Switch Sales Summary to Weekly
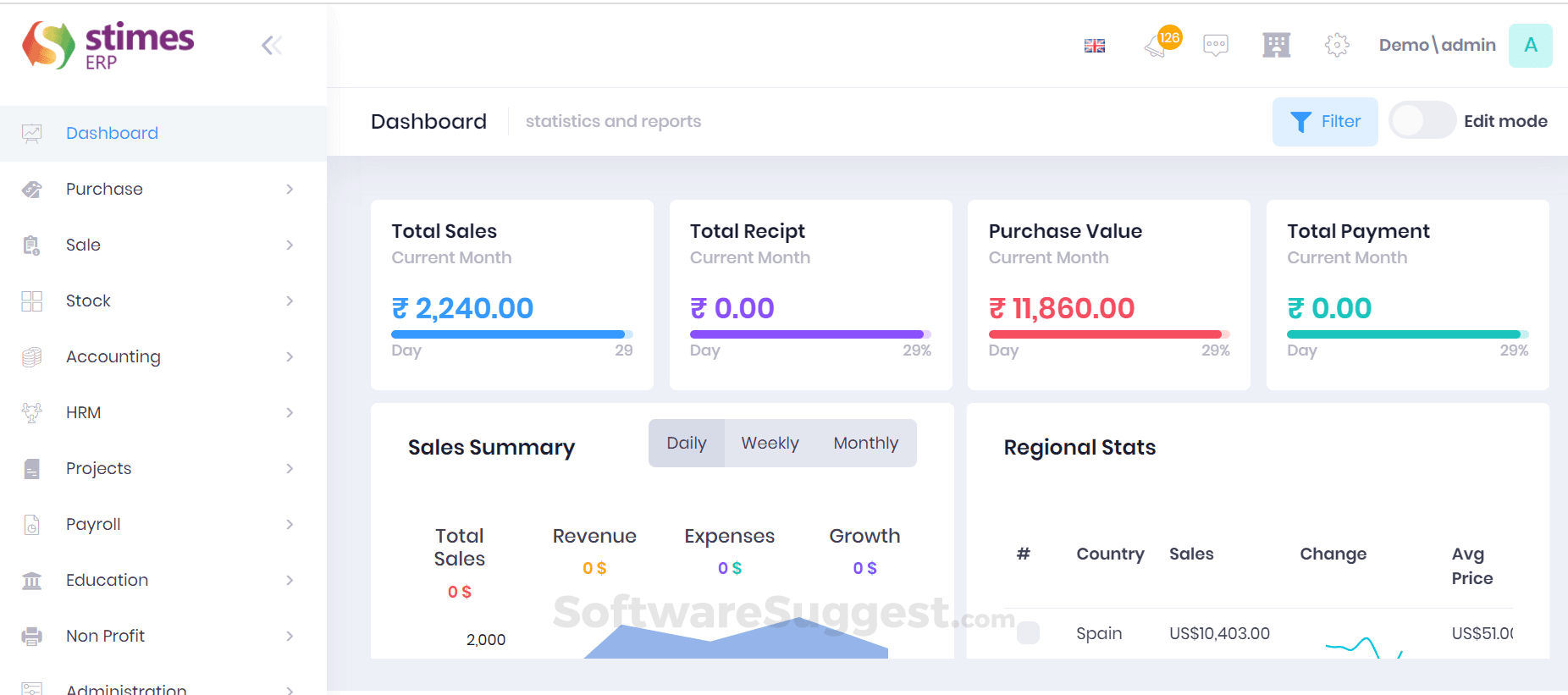This screenshot has width=1568, height=695. point(770,443)
